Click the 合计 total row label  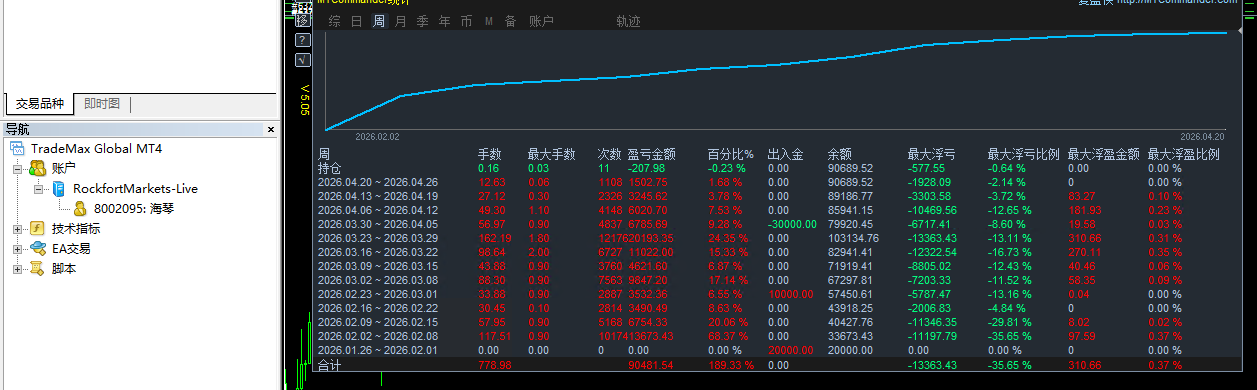point(330,366)
